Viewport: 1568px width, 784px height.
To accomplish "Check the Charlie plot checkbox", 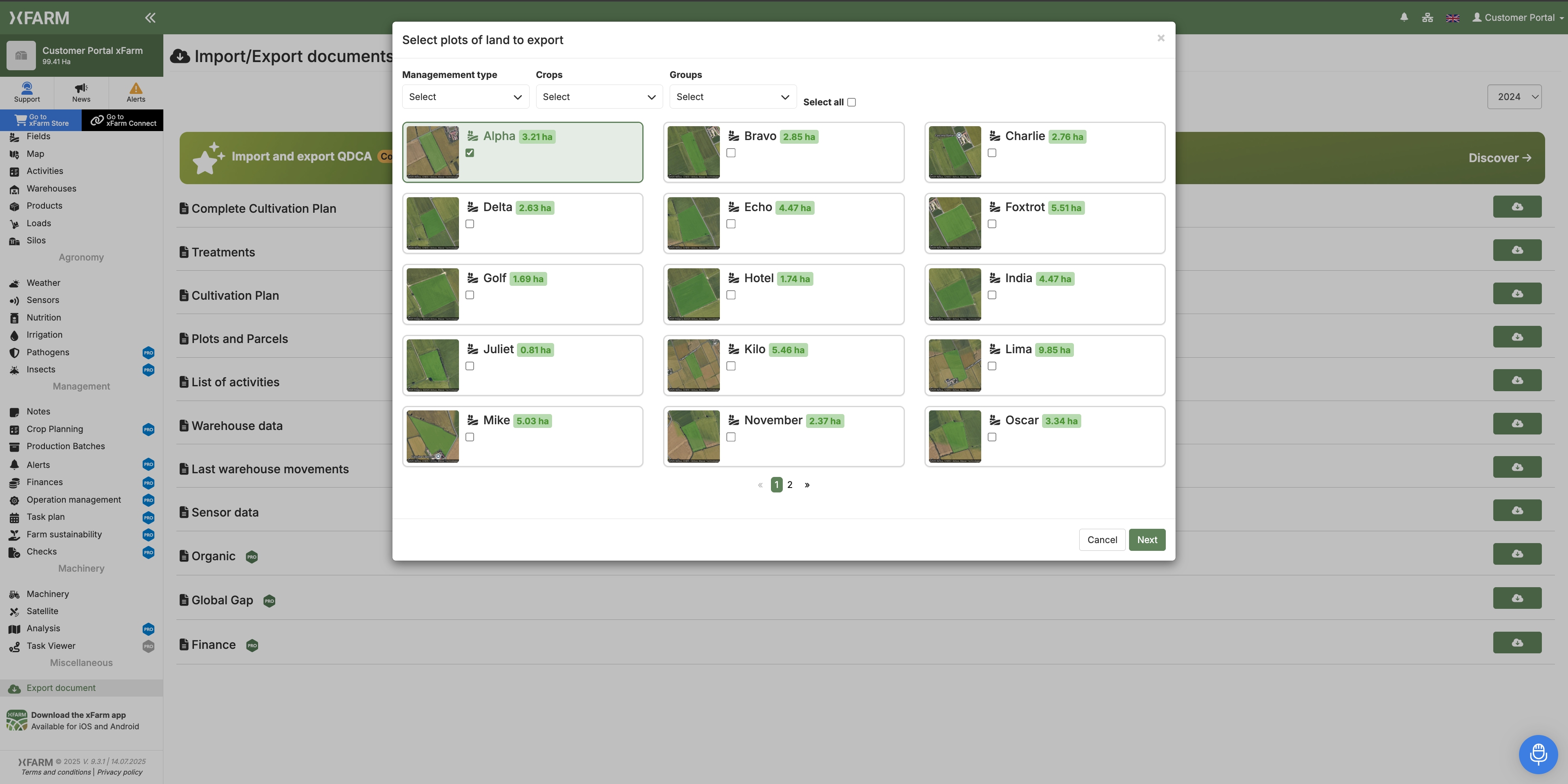I will click(x=991, y=153).
